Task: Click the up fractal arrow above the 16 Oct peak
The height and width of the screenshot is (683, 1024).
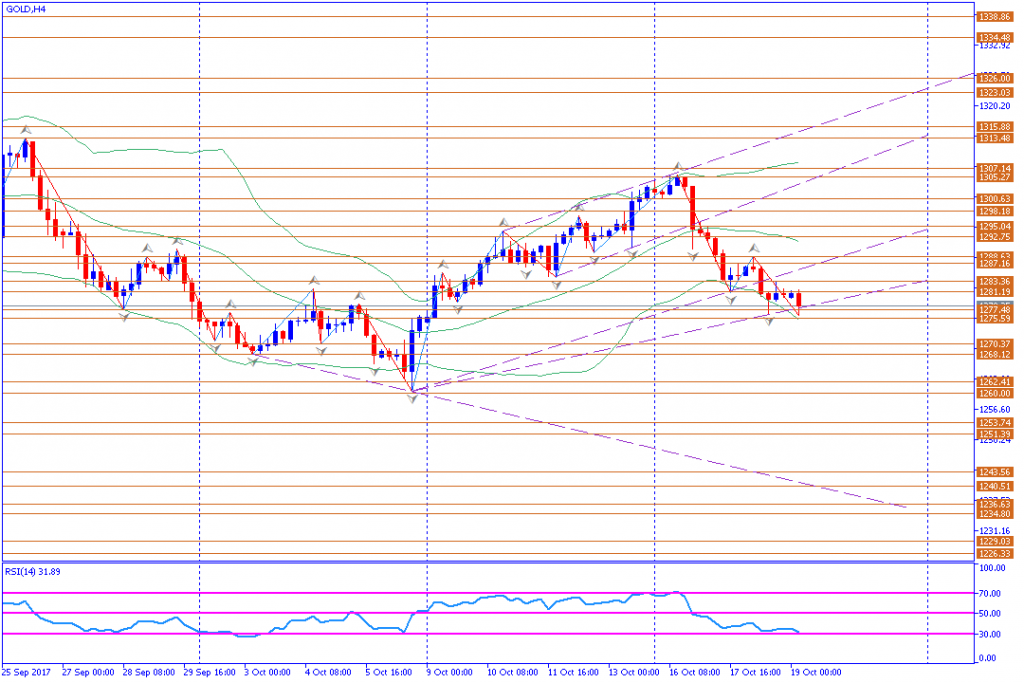Action: 678,166
